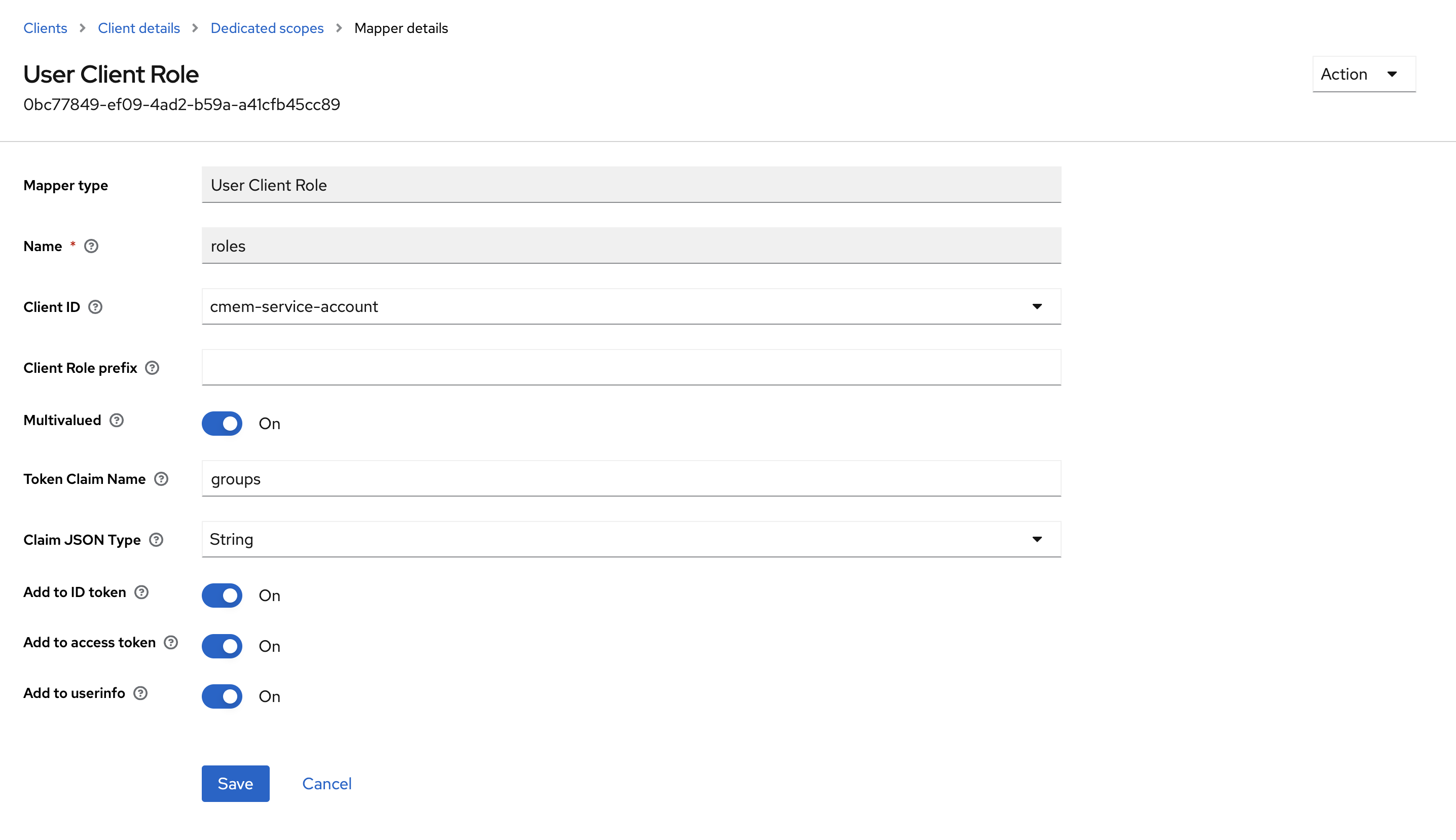Open the Add to ID token help
This screenshot has height=840, width=1456.
[140, 592]
